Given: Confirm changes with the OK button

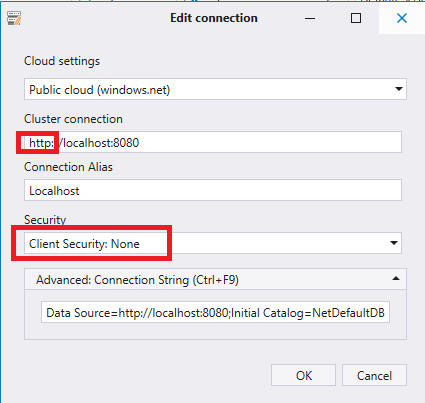Looking at the screenshot, I should pos(303,375).
